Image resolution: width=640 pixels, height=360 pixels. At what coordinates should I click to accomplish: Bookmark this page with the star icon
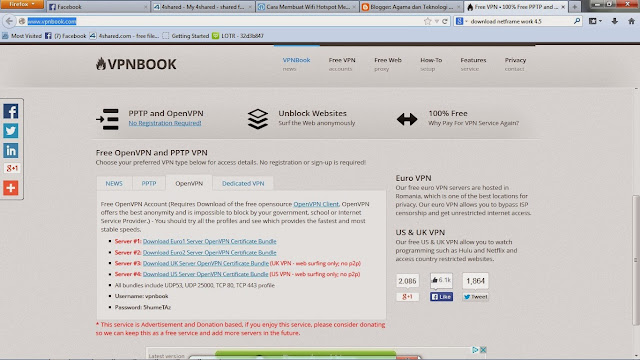427,21
